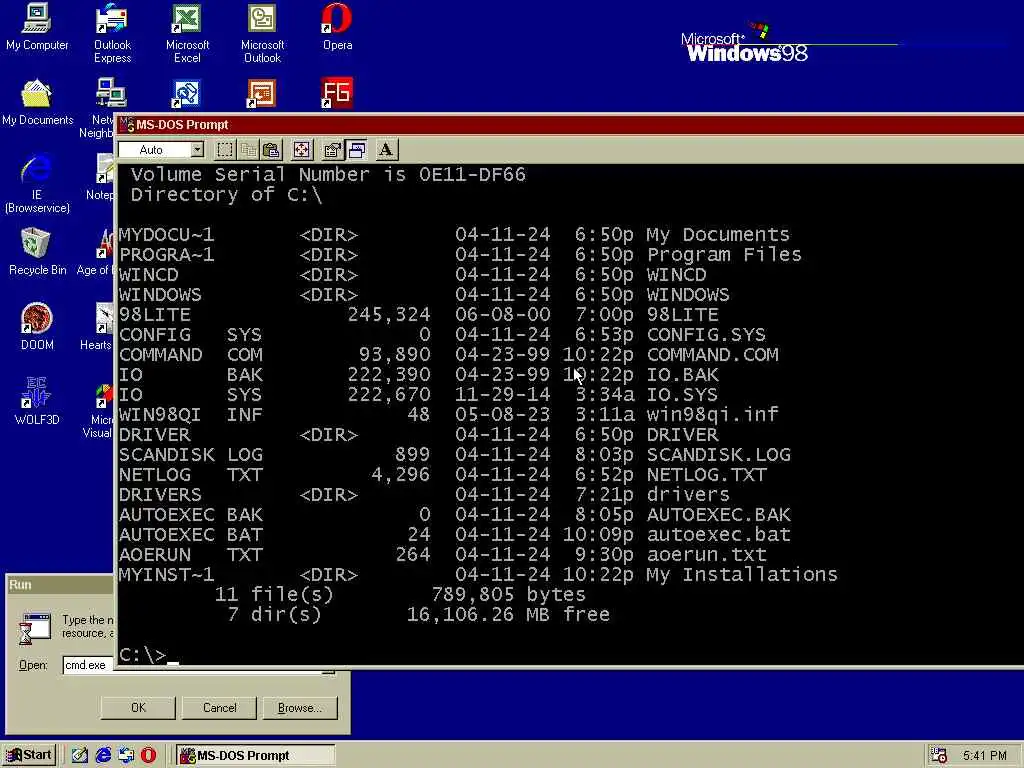The height and width of the screenshot is (768, 1024).
Task: Open the FG desktop shortcut
Action: coord(337,93)
